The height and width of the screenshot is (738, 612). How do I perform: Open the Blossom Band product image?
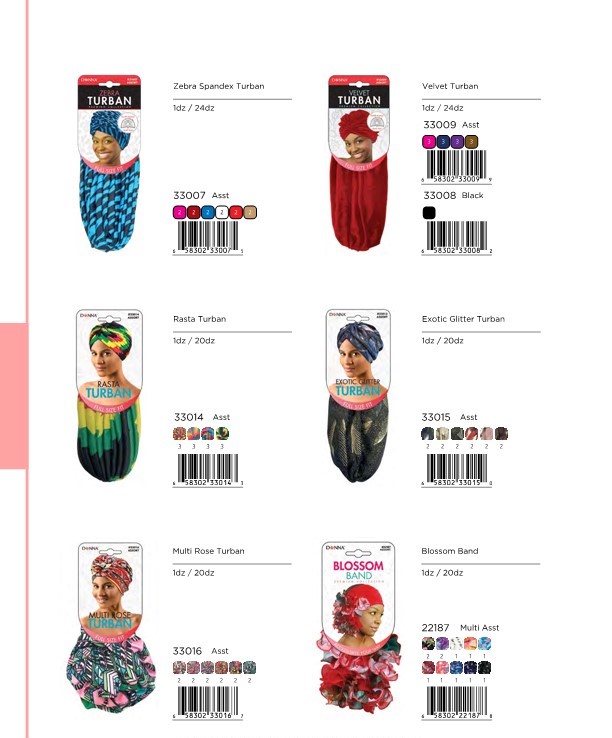[360, 627]
